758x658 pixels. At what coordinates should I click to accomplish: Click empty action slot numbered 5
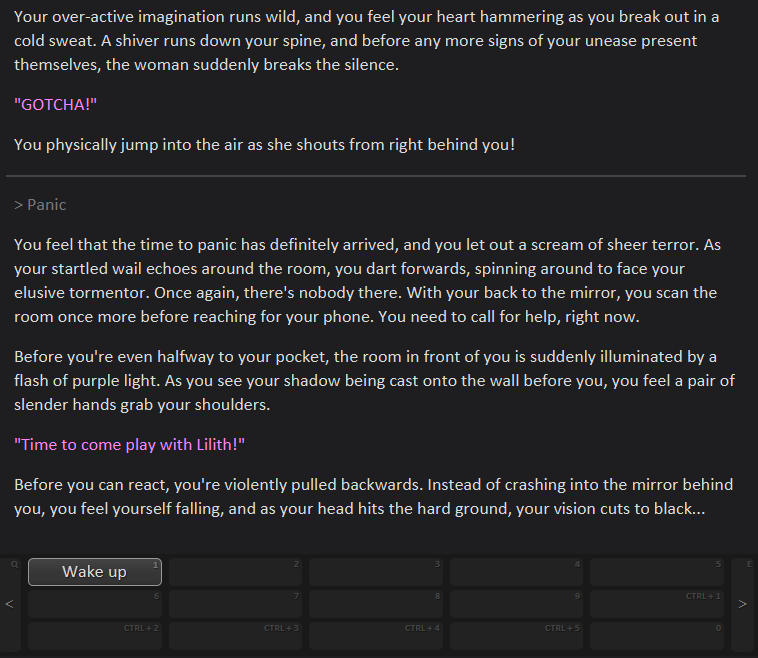coord(657,572)
